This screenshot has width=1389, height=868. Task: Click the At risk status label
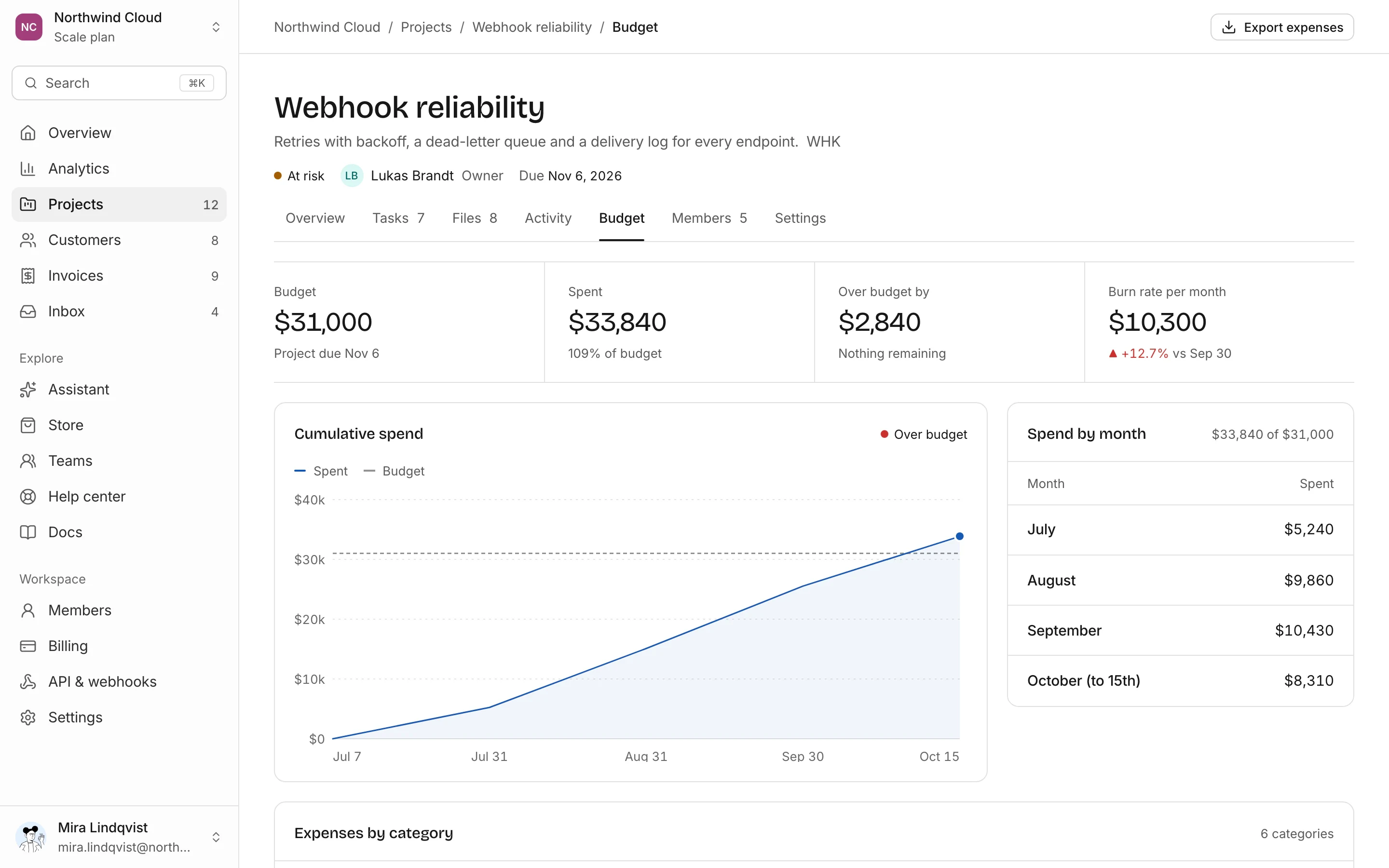299,176
